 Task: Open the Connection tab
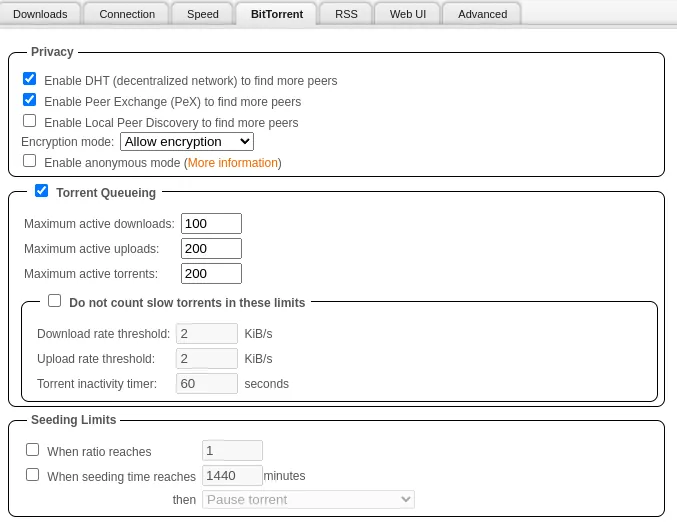pyautogui.click(x=127, y=14)
